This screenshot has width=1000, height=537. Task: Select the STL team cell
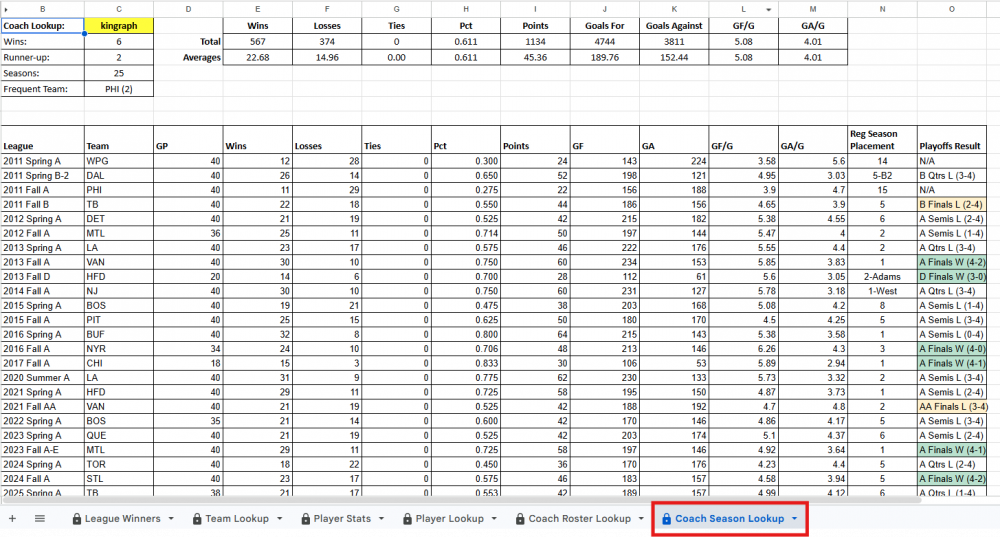click(x=119, y=478)
